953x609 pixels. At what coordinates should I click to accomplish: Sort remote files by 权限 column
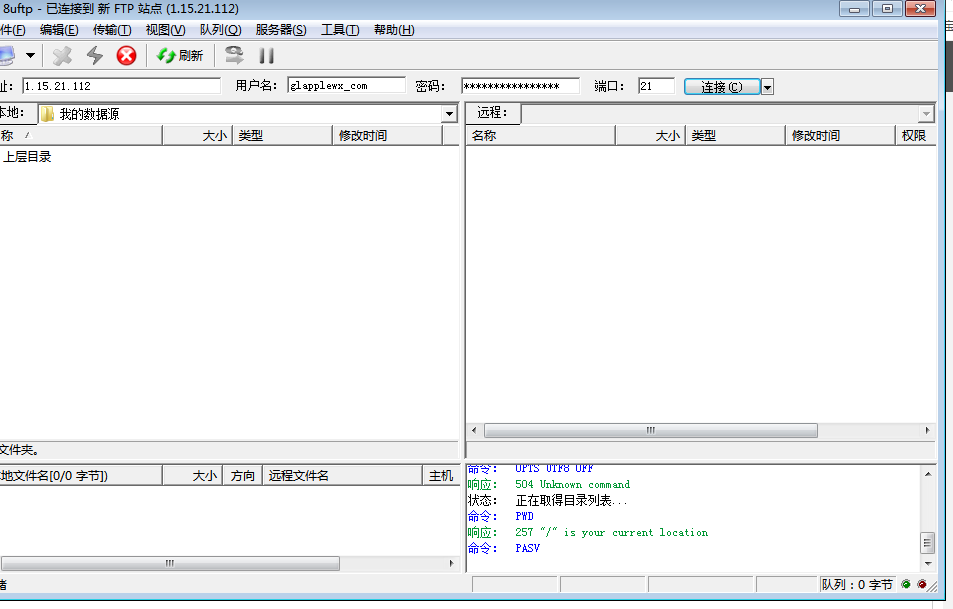tap(915, 136)
